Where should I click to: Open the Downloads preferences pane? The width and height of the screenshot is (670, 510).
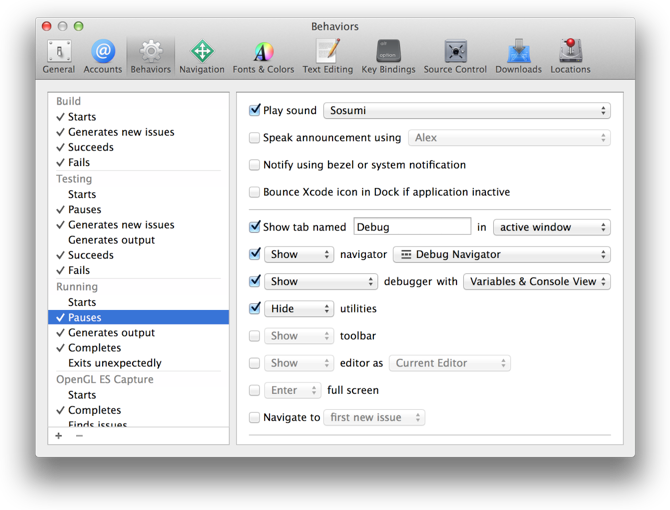click(518, 57)
